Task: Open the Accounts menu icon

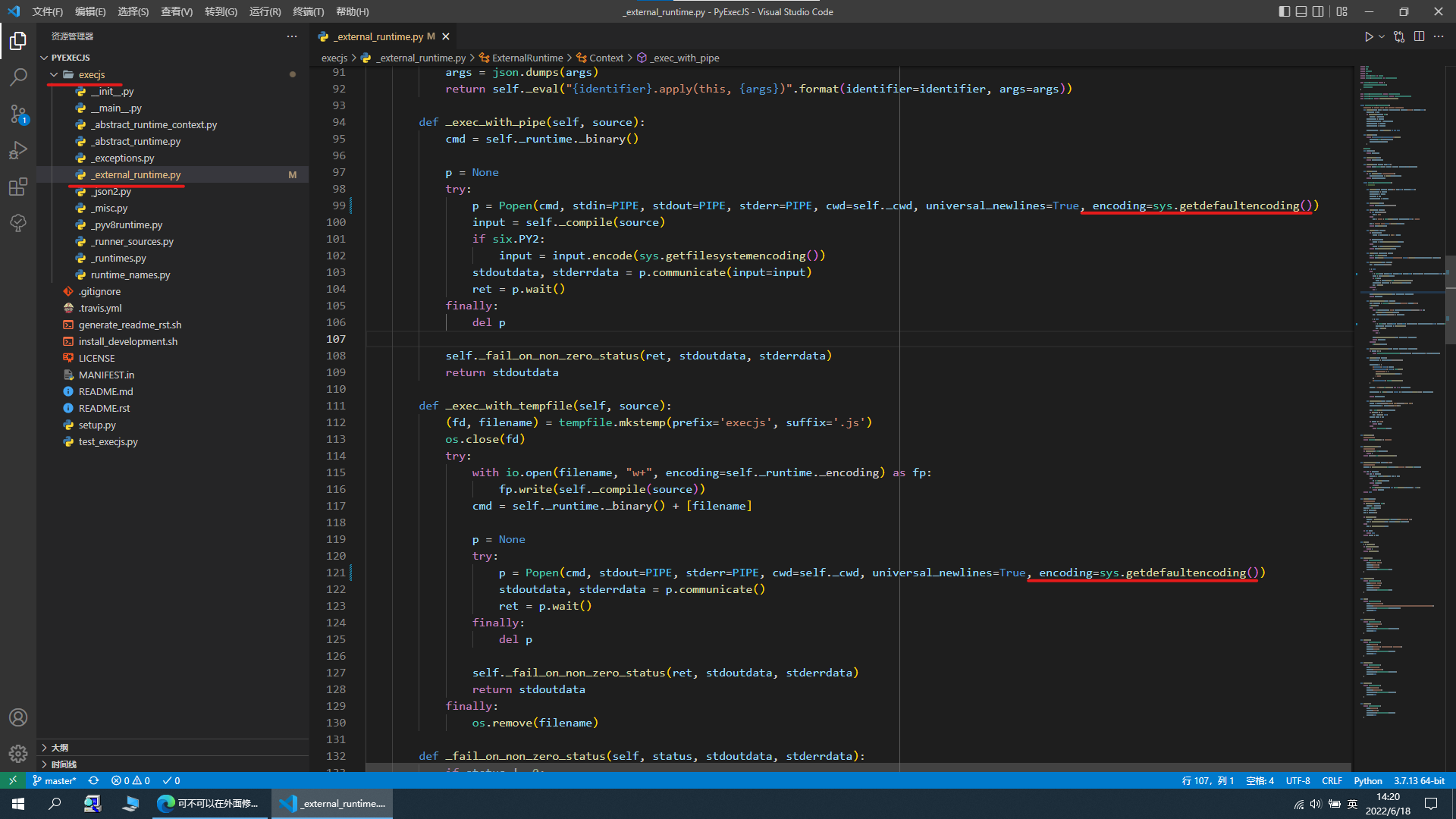Action: (x=18, y=717)
